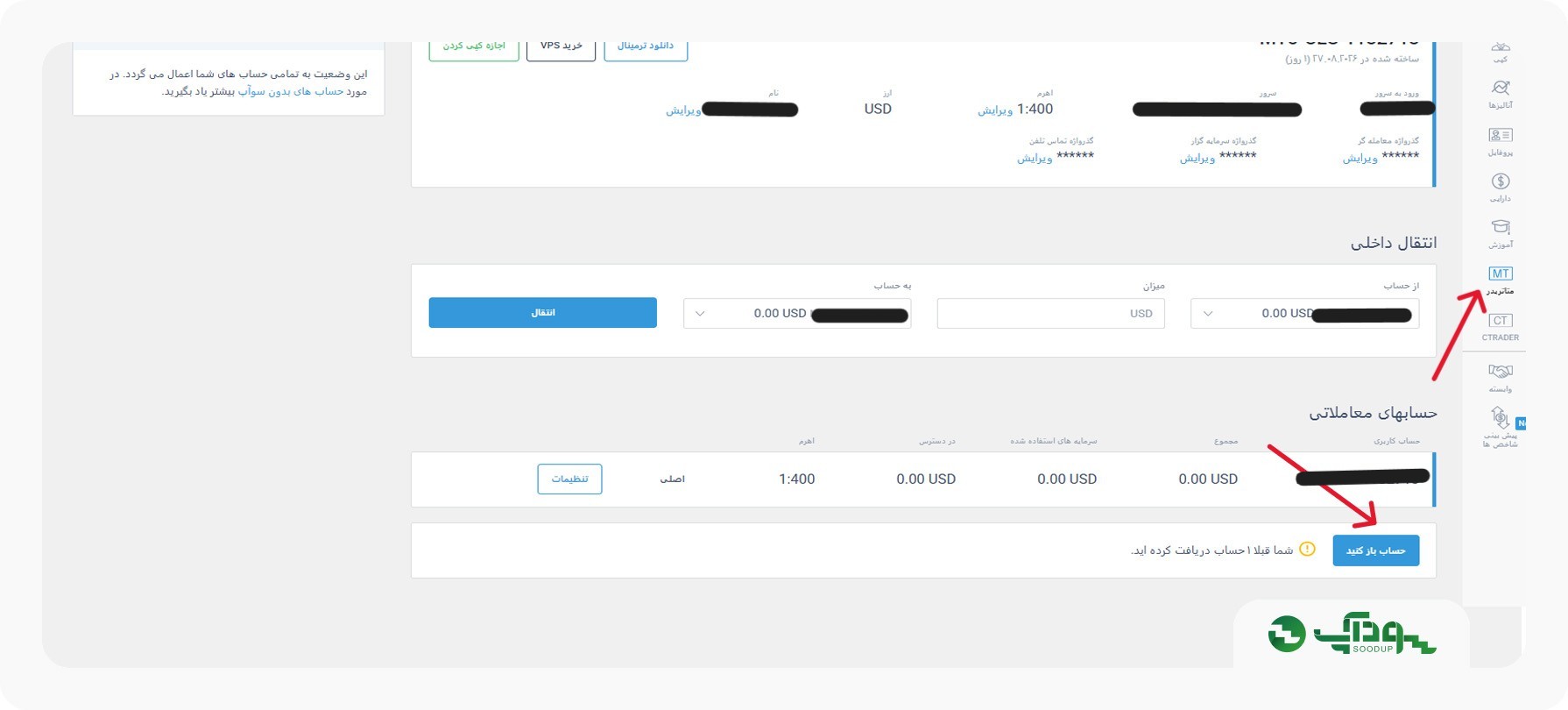Viewport: 1568px width, 710px height.
Task: Select the CT CTRADER sidebar icon
Action: (1501, 327)
